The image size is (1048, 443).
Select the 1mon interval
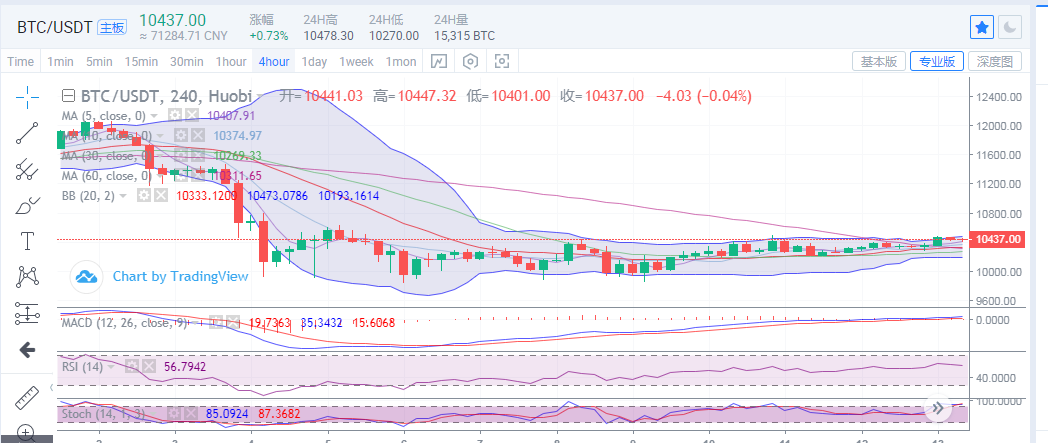[401, 61]
